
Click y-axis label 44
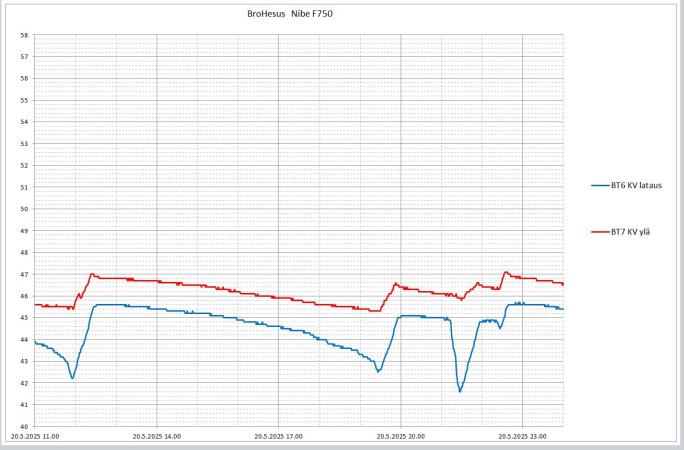pyautogui.click(x=24, y=339)
